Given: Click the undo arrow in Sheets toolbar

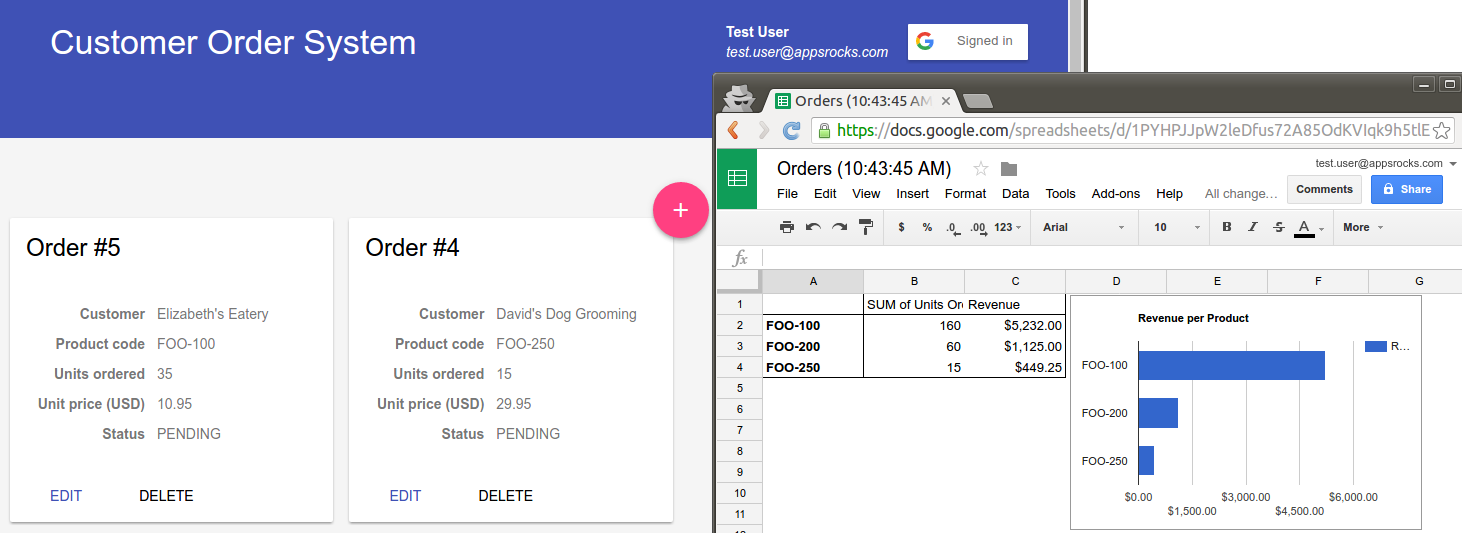Looking at the screenshot, I should [x=813, y=227].
